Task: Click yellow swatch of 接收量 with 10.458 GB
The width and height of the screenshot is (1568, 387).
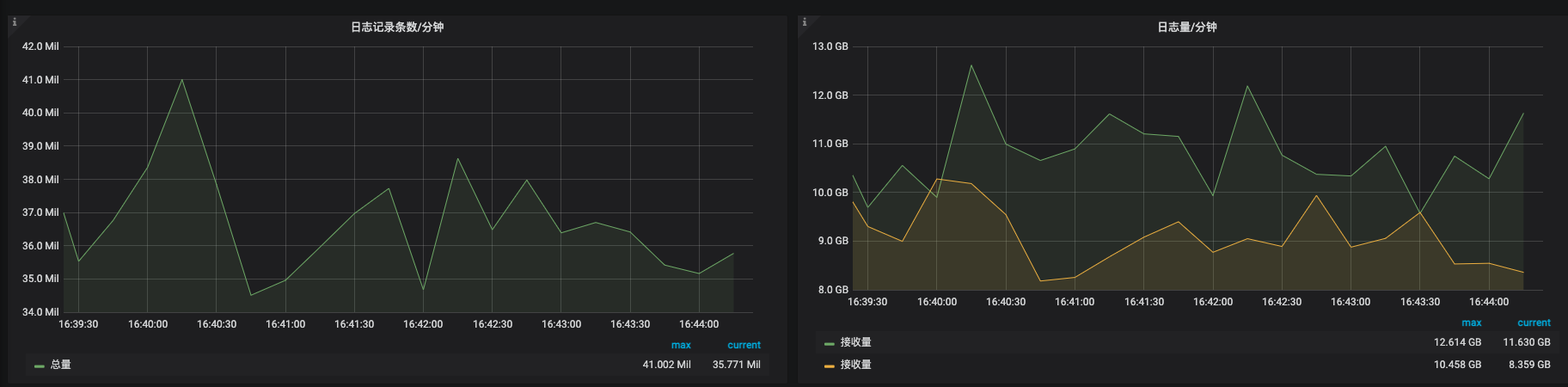Action: 830,365
